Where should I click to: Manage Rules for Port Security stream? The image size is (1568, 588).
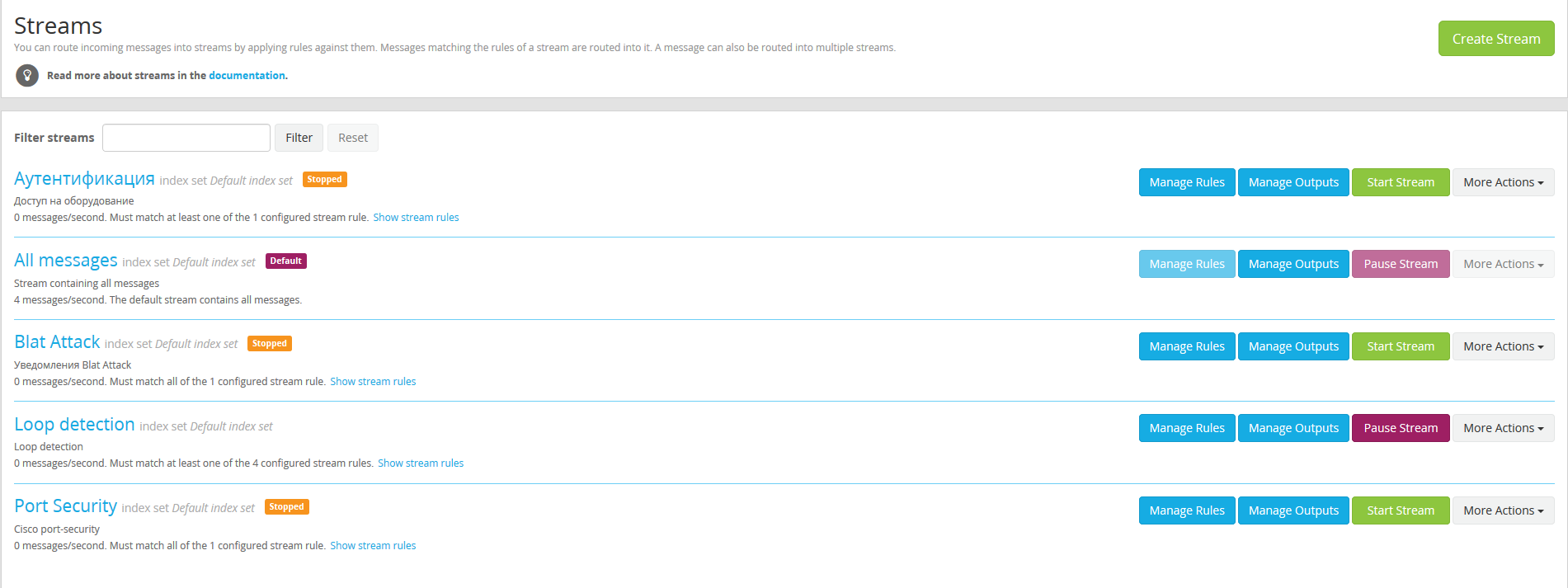pyautogui.click(x=1186, y=510)
